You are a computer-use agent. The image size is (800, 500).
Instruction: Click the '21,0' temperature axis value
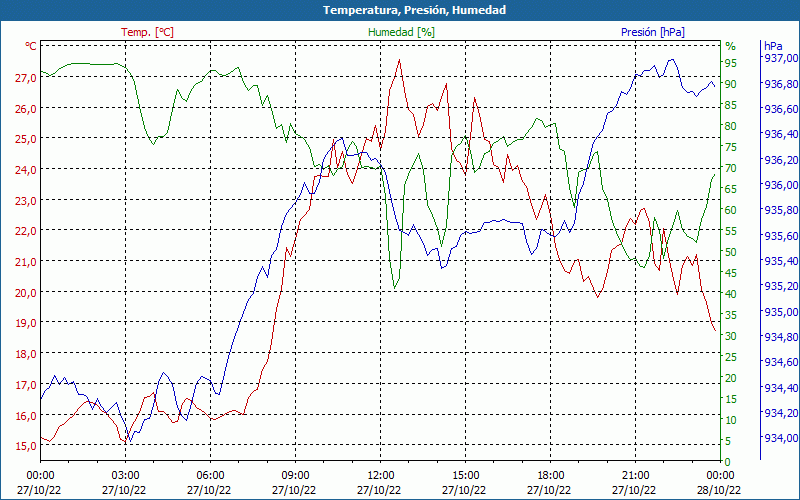(26, 261)
